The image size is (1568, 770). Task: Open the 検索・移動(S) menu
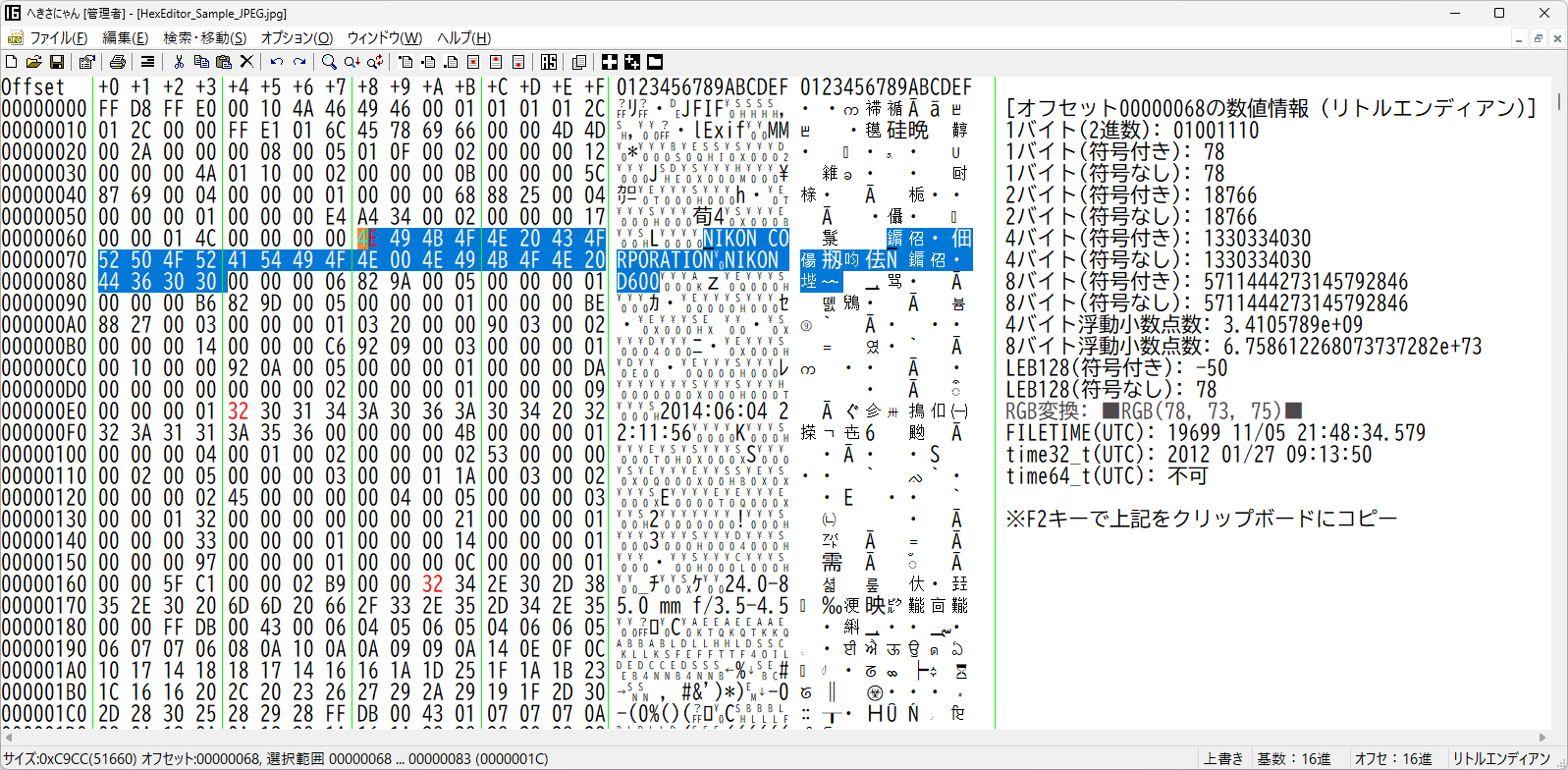pyautogui.click(x=205, y=38)
